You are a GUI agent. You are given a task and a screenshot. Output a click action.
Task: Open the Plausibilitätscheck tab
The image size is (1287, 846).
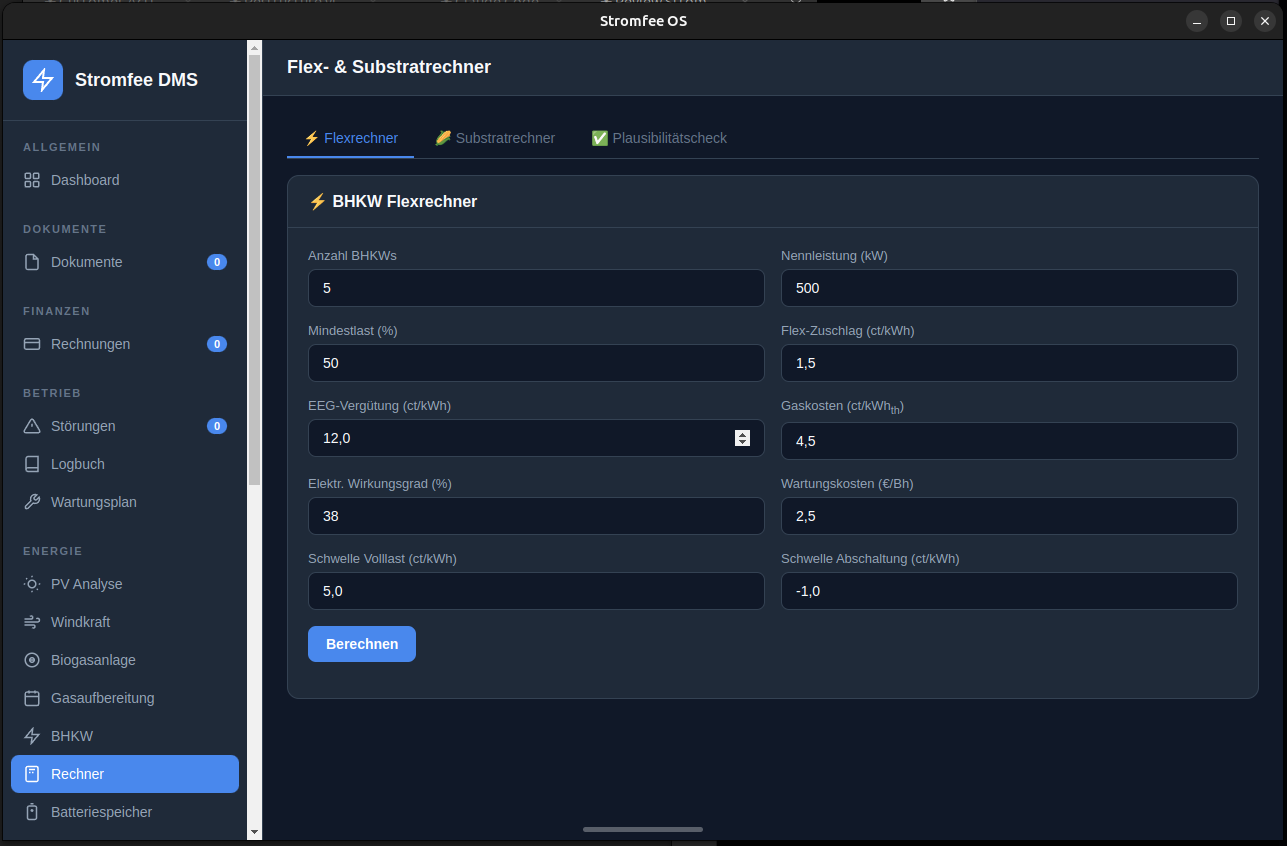tap(659, 138)
